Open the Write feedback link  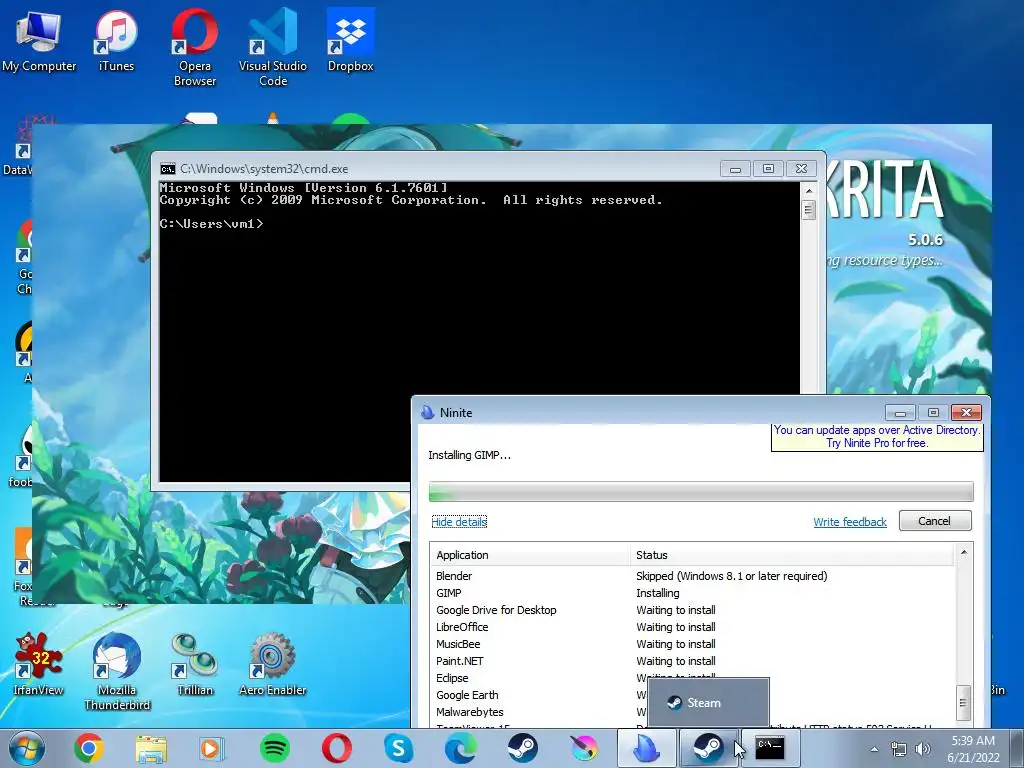(850, 522)
